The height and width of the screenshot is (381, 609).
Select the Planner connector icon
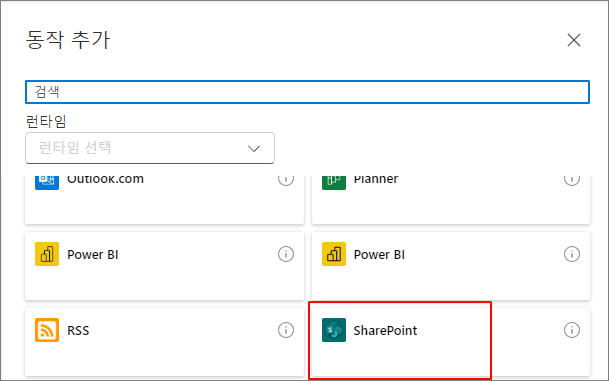[x=334, y=182]
